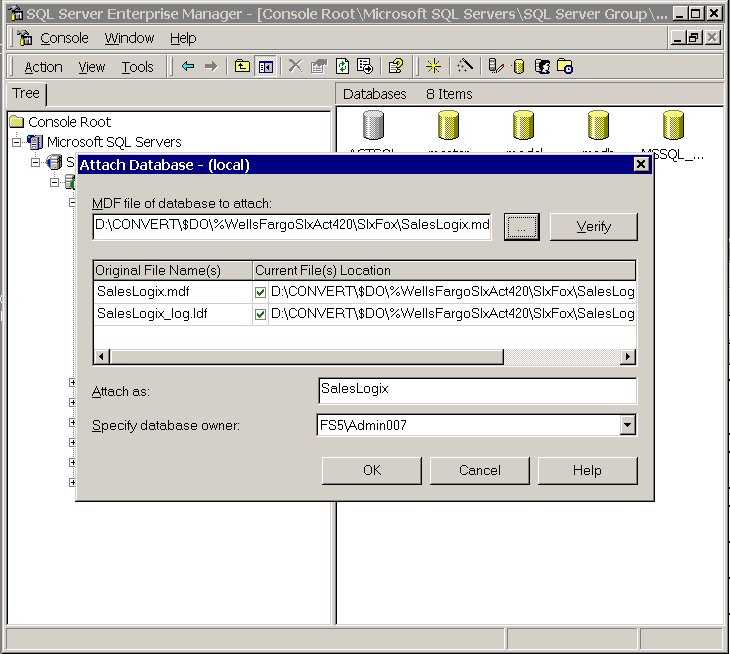
Task: Click the Delete X toolbar icon
Action: 295,66
